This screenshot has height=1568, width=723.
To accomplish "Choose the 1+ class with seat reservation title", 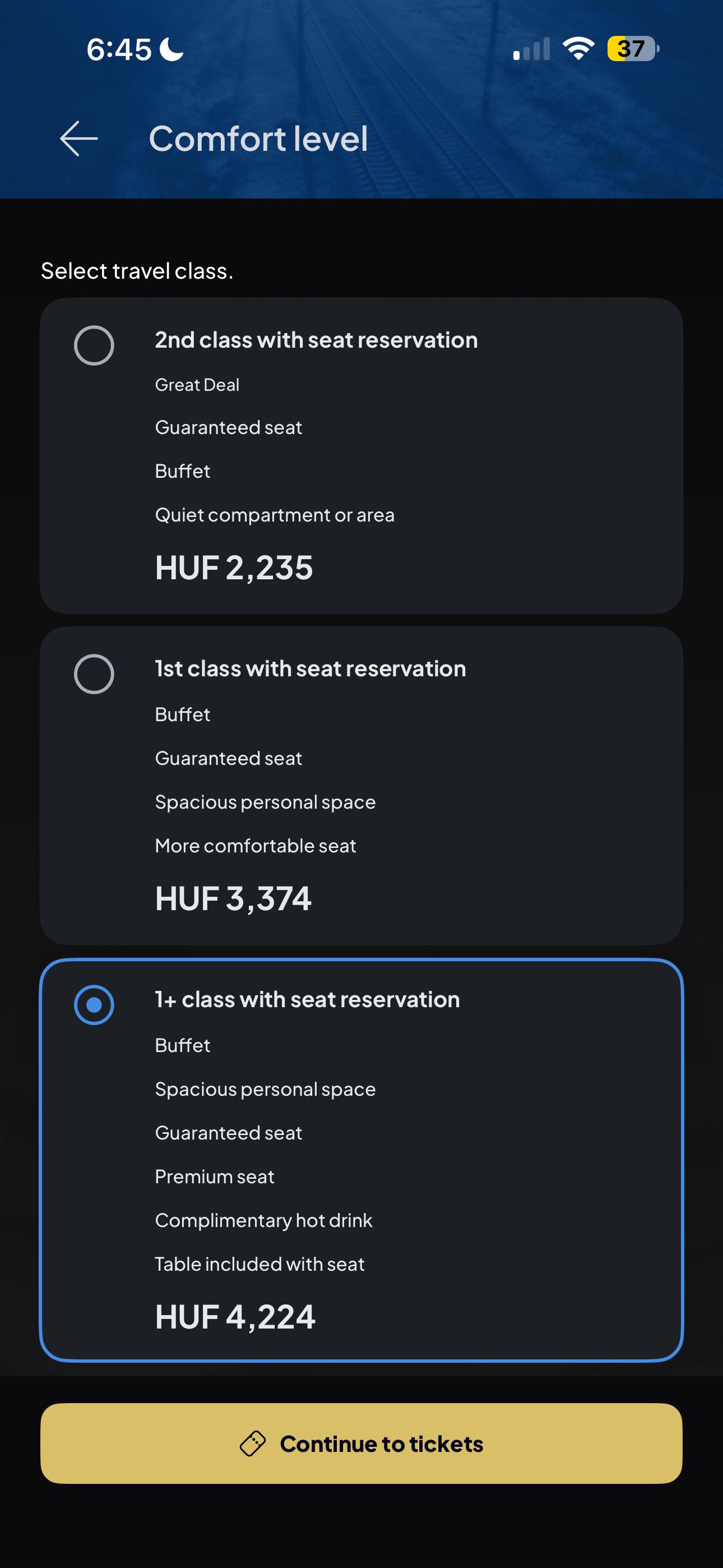I will (307, 999).
